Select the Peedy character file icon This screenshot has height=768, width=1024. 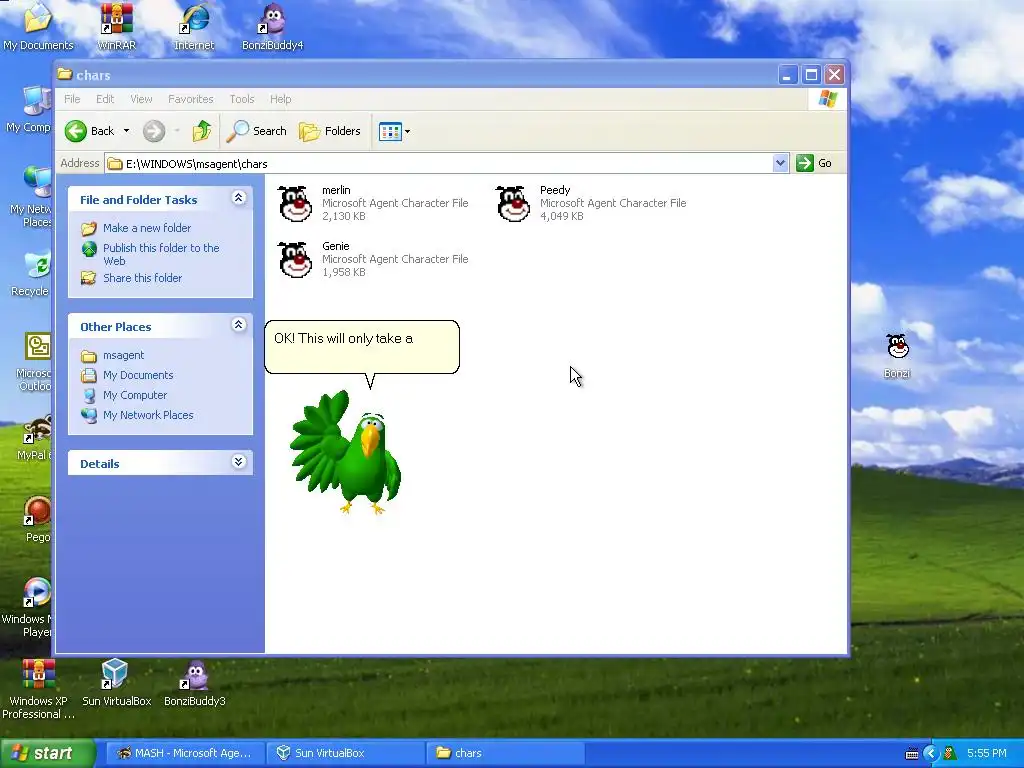tap(513, 204)
